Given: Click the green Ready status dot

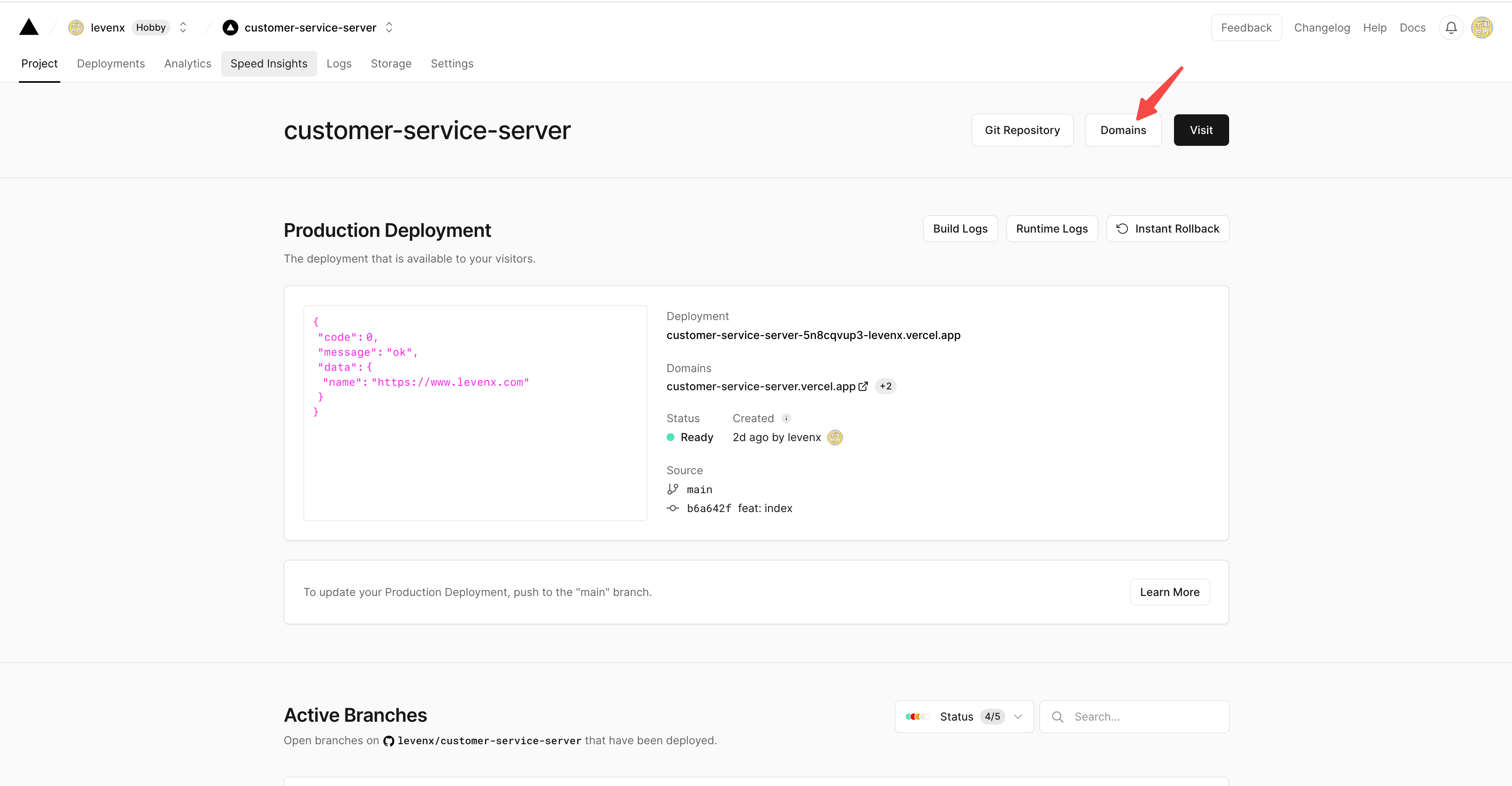Looking at the screenshot, I should (x=670, y=437).
